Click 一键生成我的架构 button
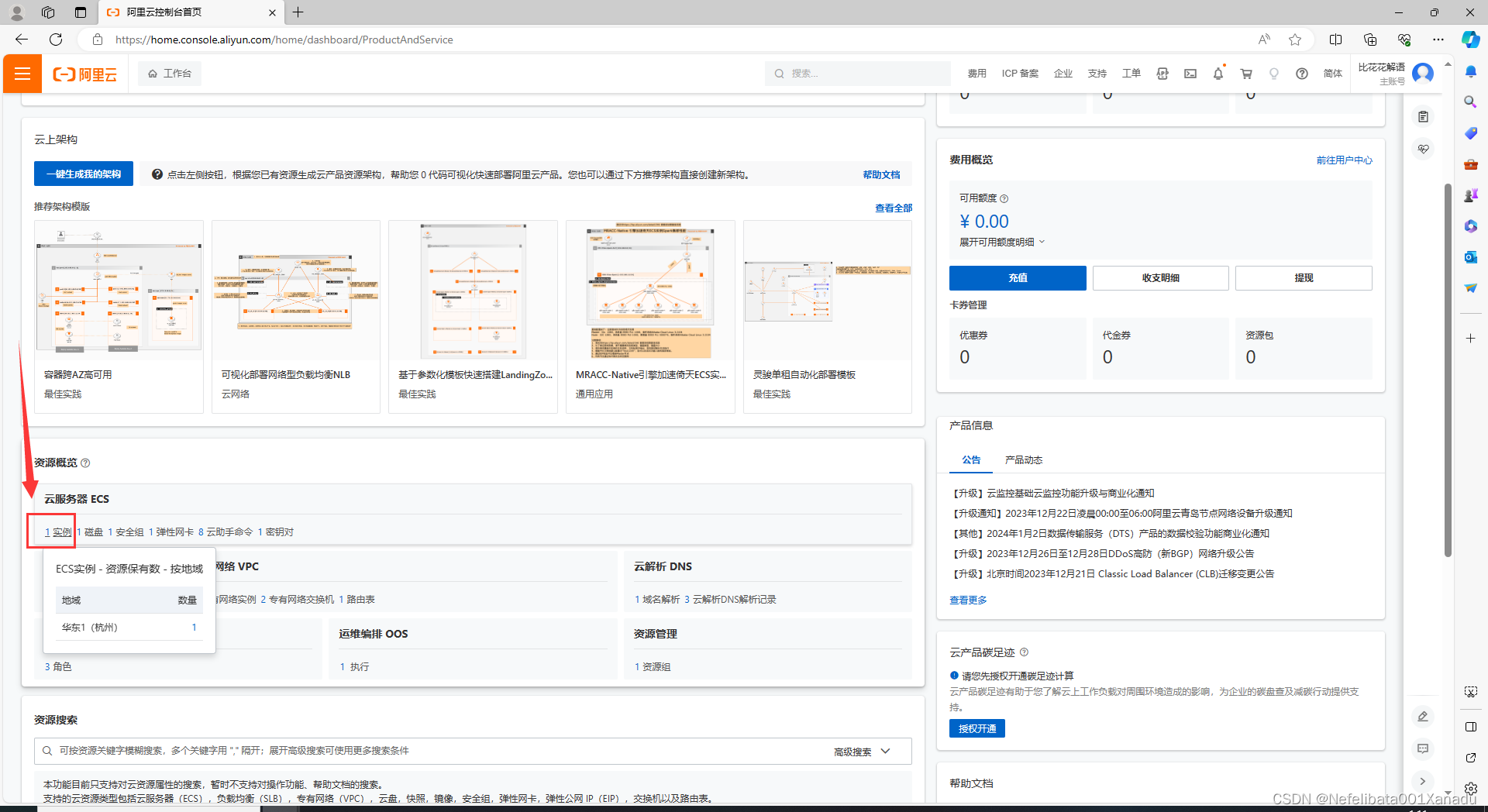 point(84,174)
